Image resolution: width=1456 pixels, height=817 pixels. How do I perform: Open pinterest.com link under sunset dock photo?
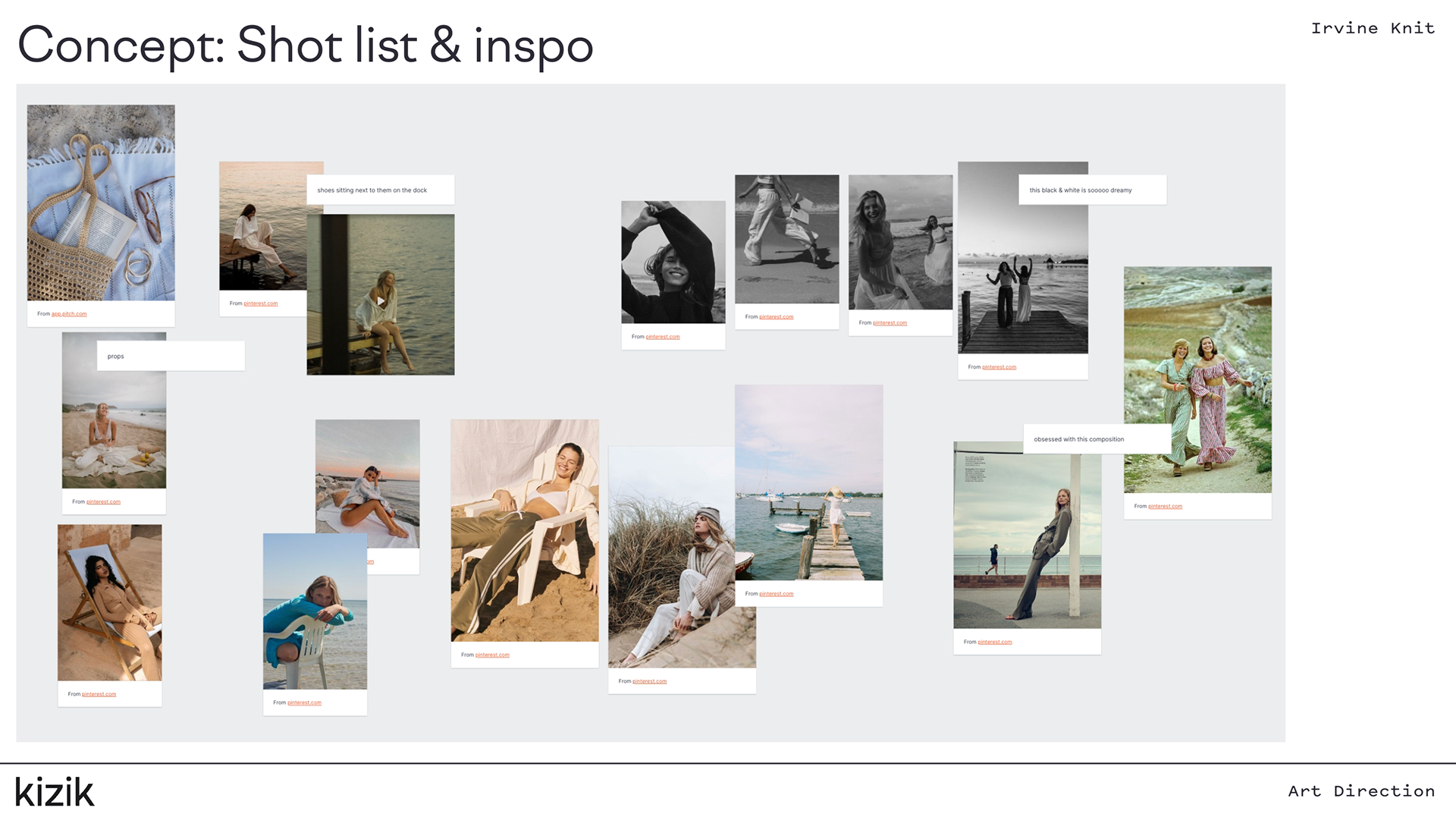(261, 303)
